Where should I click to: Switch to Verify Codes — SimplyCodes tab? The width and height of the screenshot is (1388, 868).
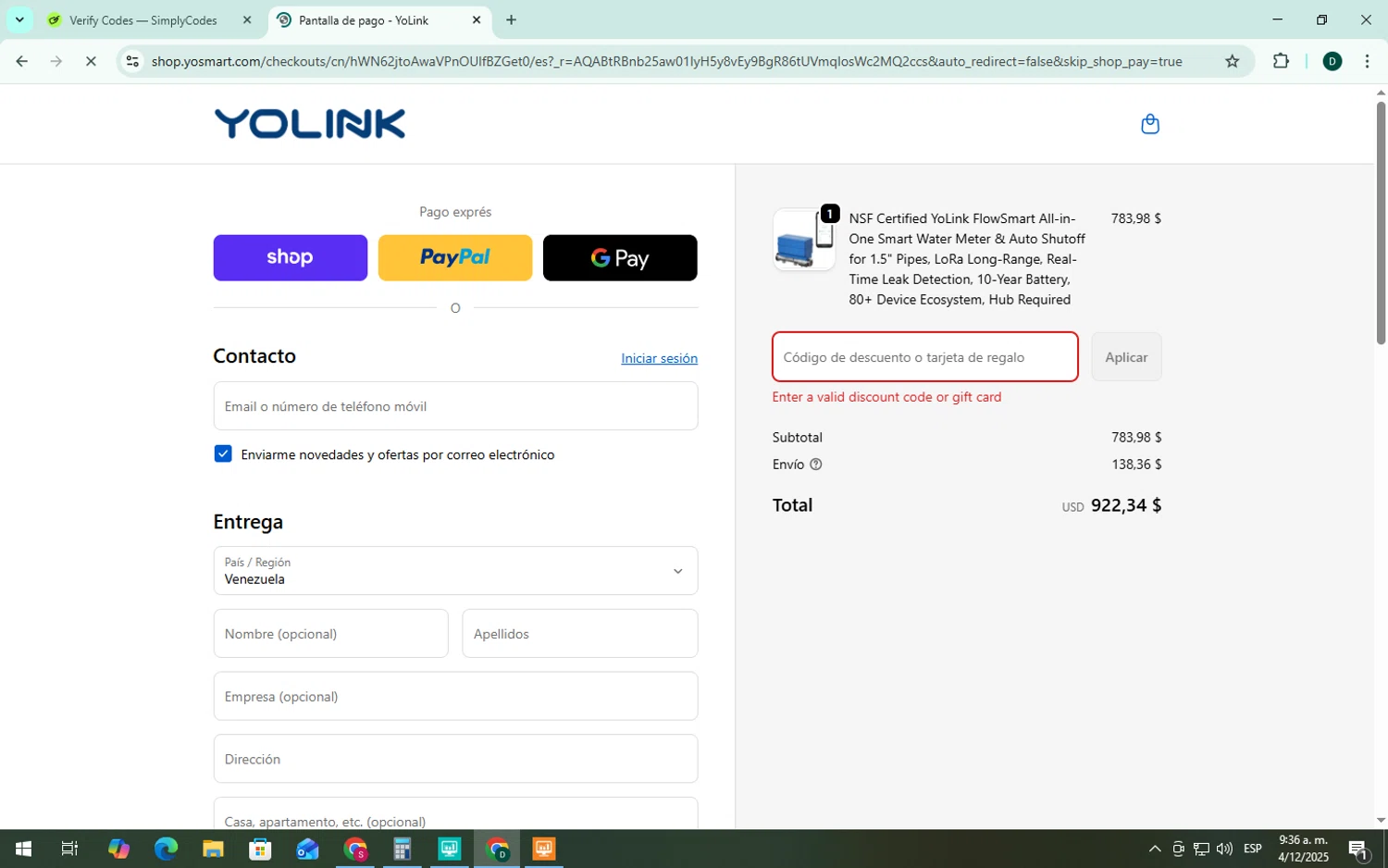(x=143, y=19)
